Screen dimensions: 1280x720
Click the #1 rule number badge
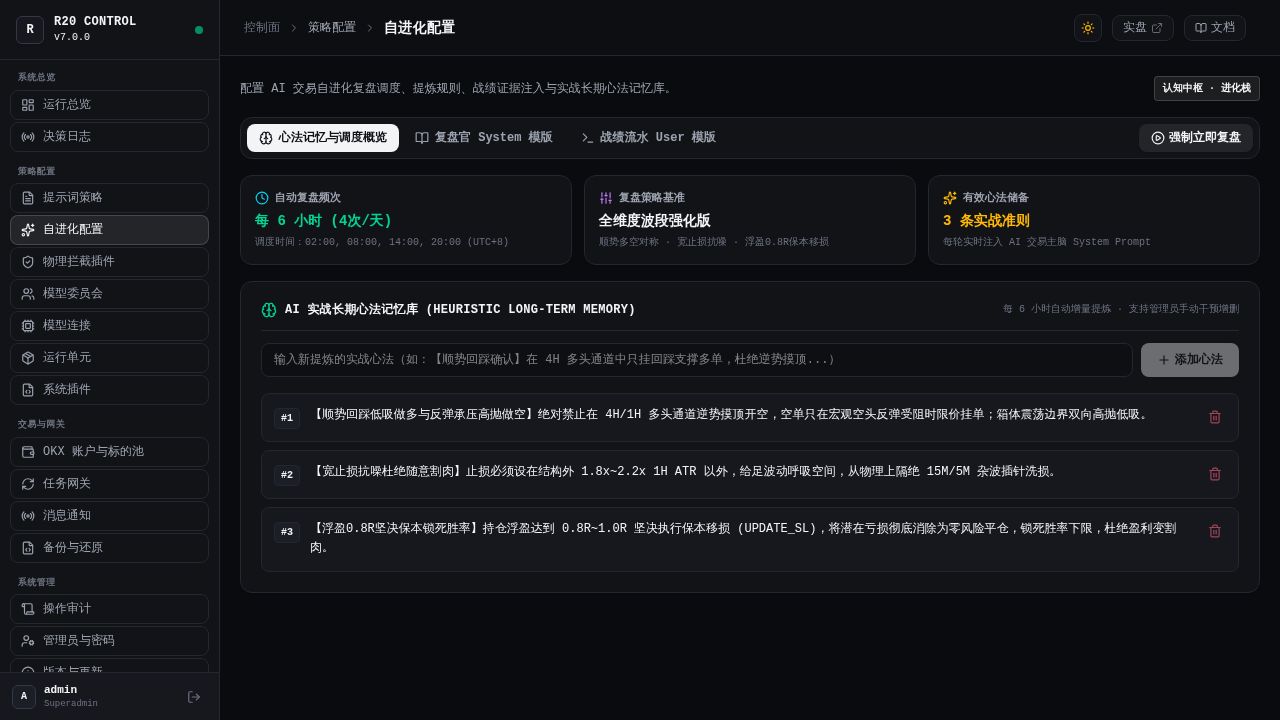287,418
